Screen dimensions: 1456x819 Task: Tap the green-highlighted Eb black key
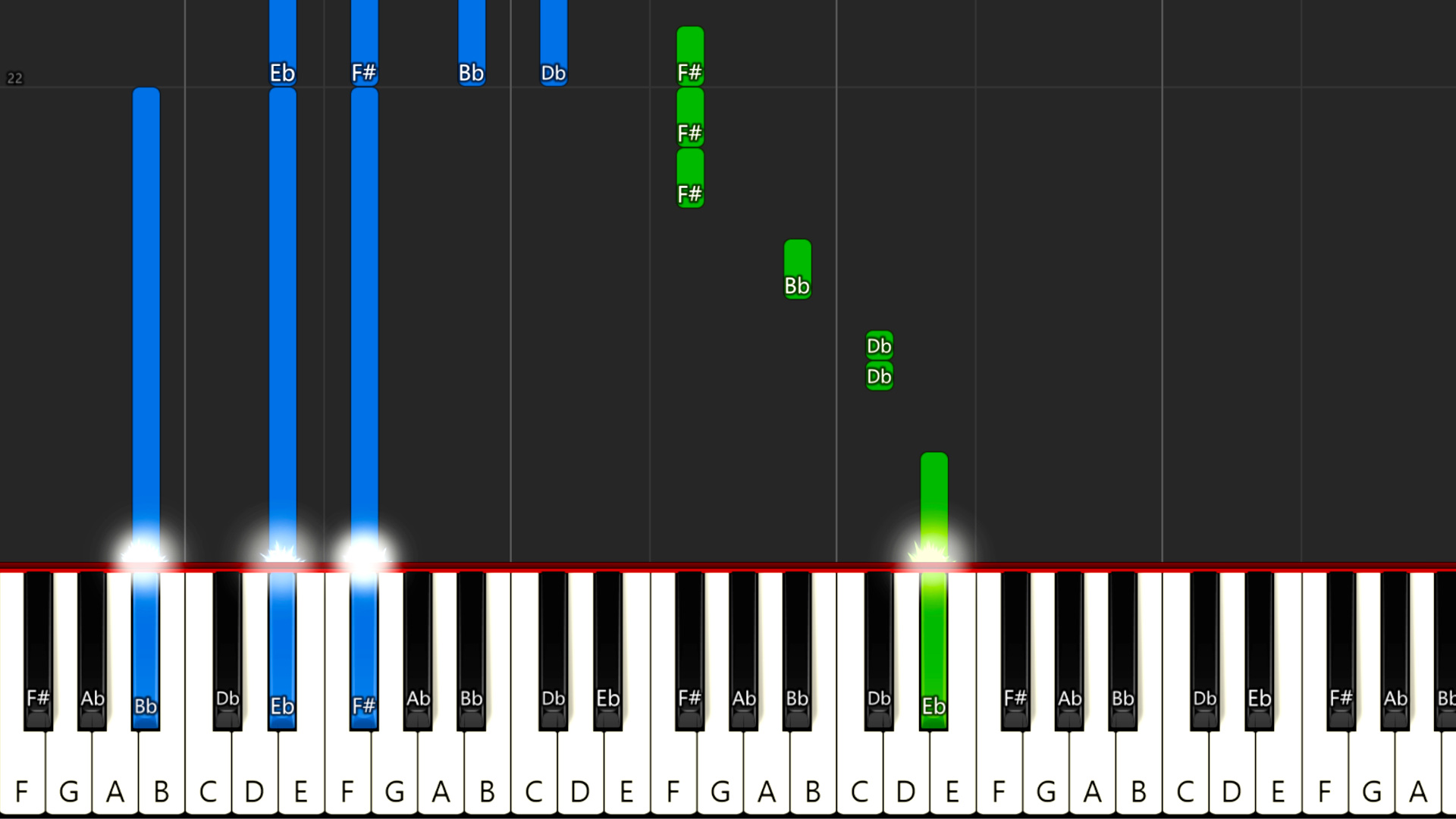[934, 651]
